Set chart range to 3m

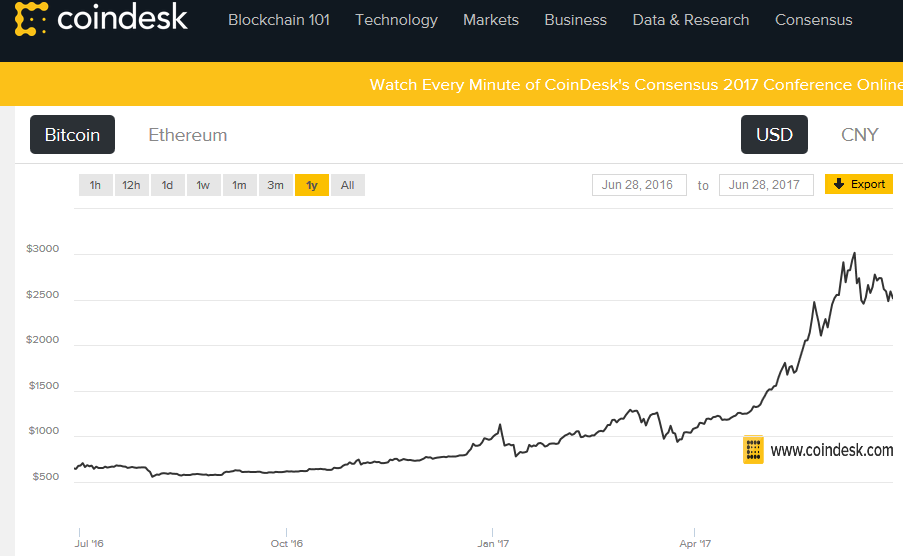coord(275,185)
